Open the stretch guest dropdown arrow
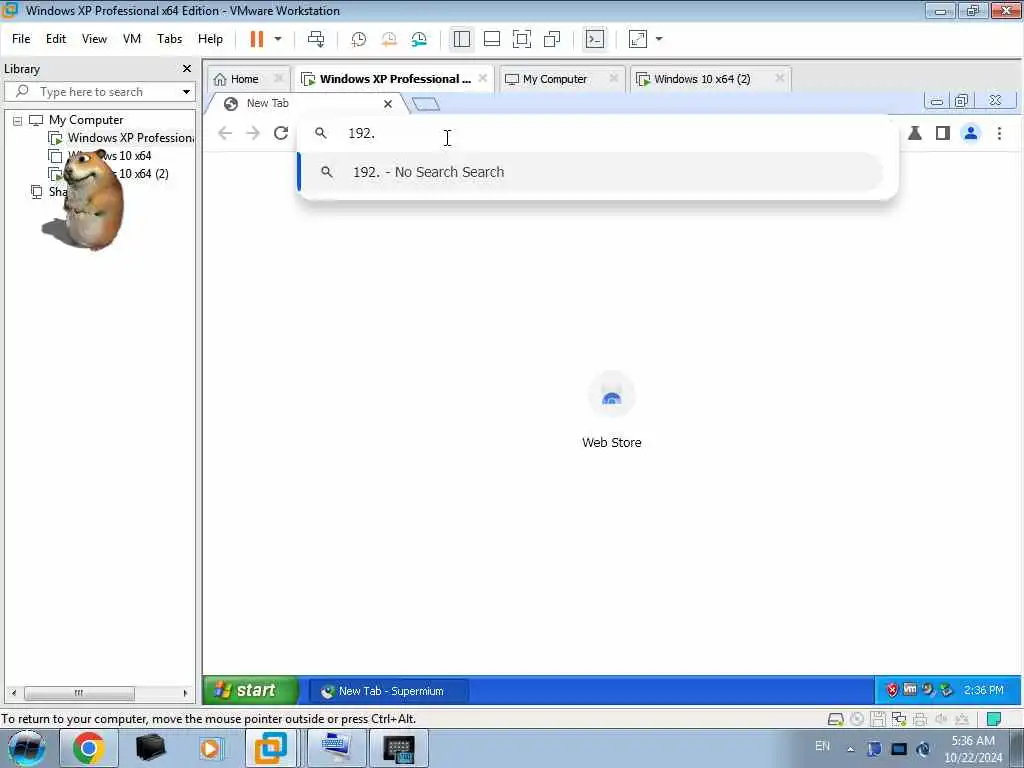This screenshot has width=1024, height=768. pyautogui.click(x=659, y=39)
